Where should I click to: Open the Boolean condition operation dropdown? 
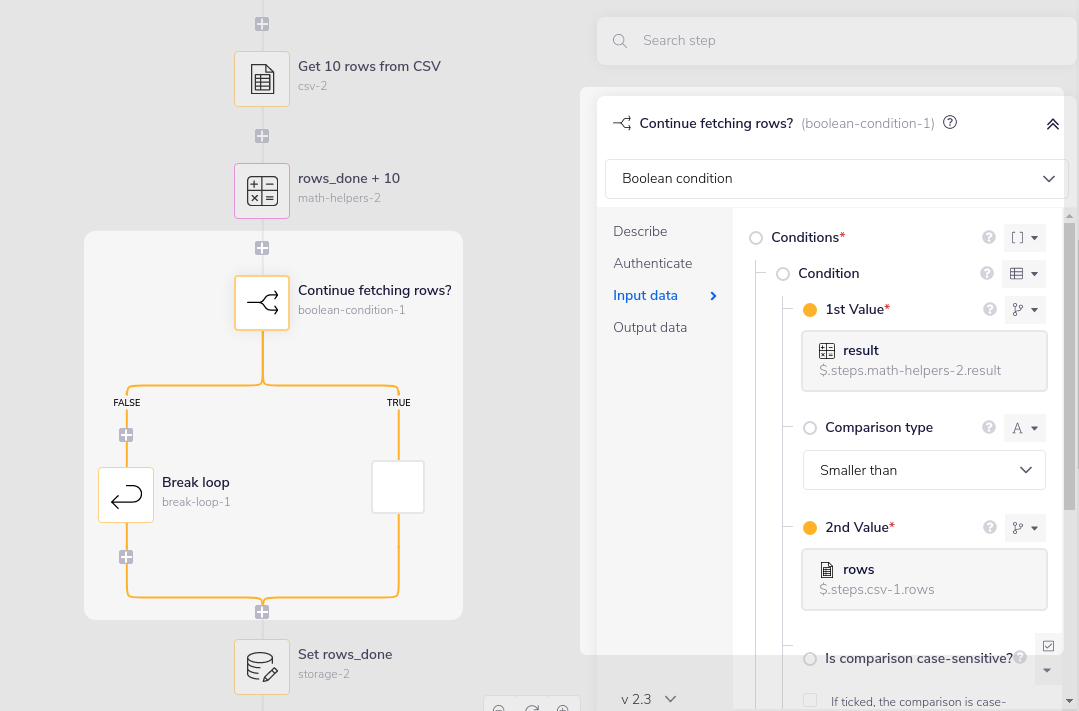click(836, 179)
